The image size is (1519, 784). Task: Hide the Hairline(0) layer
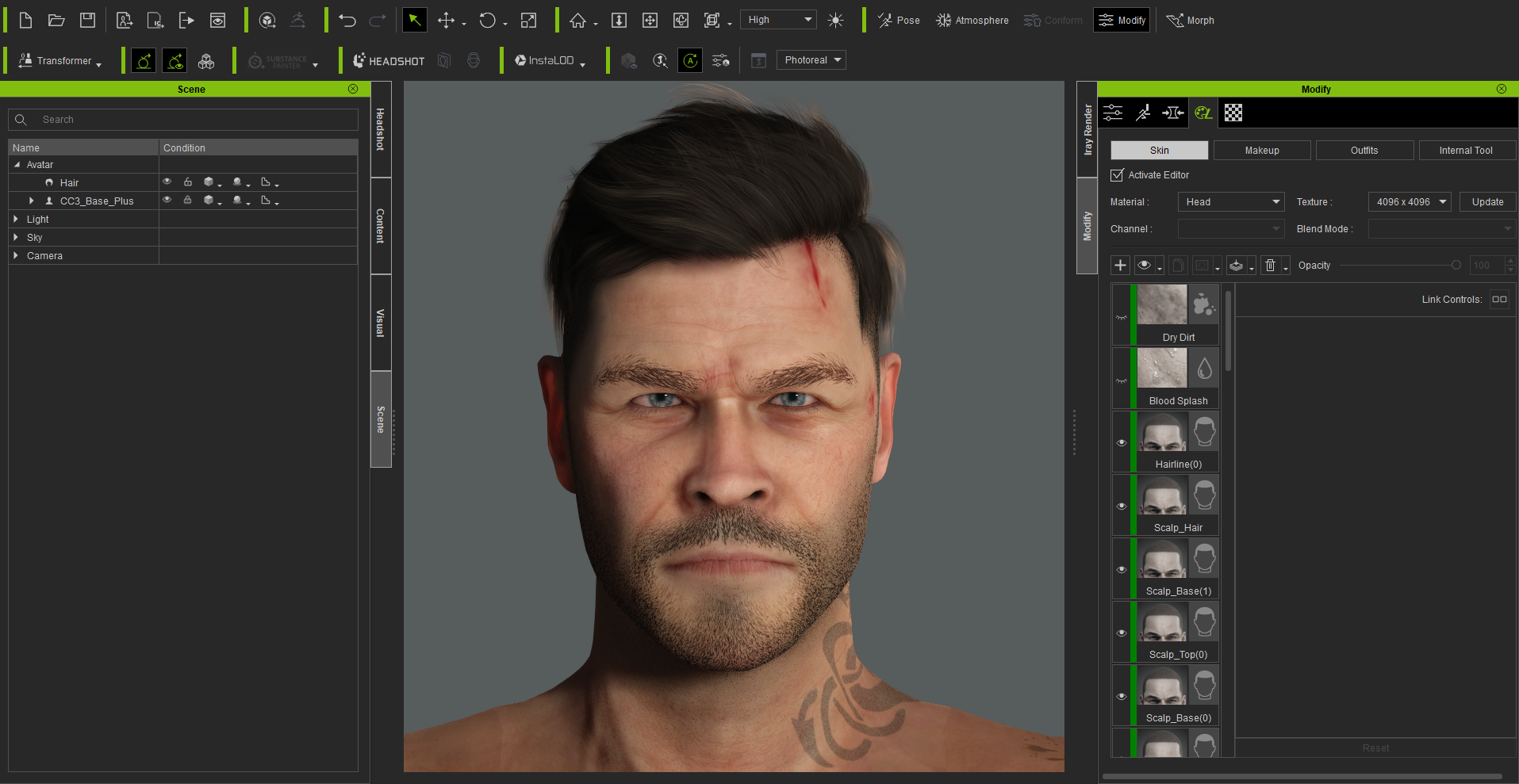[1122, 442]
